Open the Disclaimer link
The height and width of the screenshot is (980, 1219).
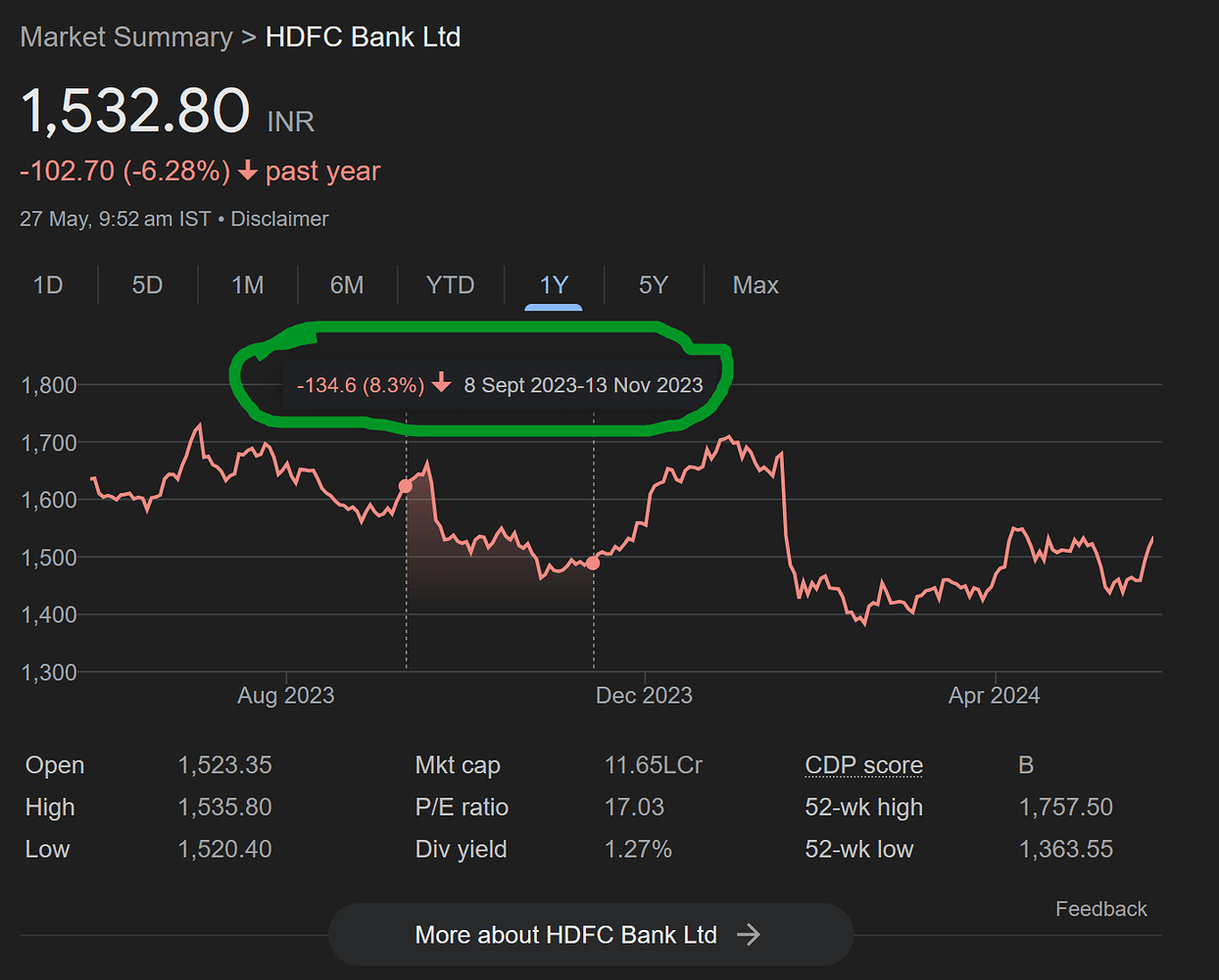279,219
